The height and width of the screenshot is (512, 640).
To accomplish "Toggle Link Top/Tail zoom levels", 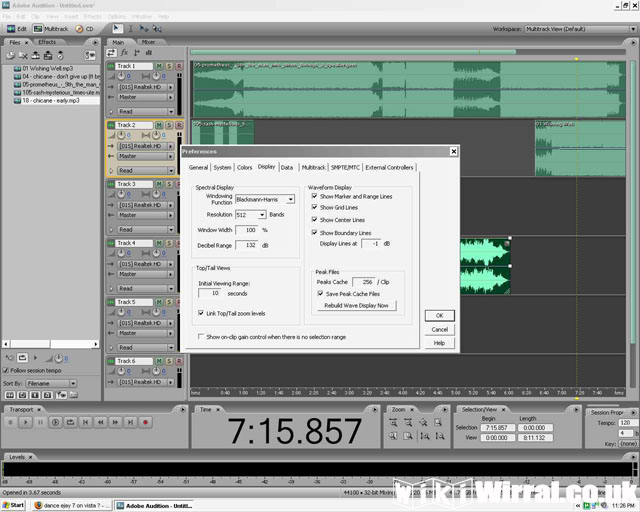I will [201, 313].
